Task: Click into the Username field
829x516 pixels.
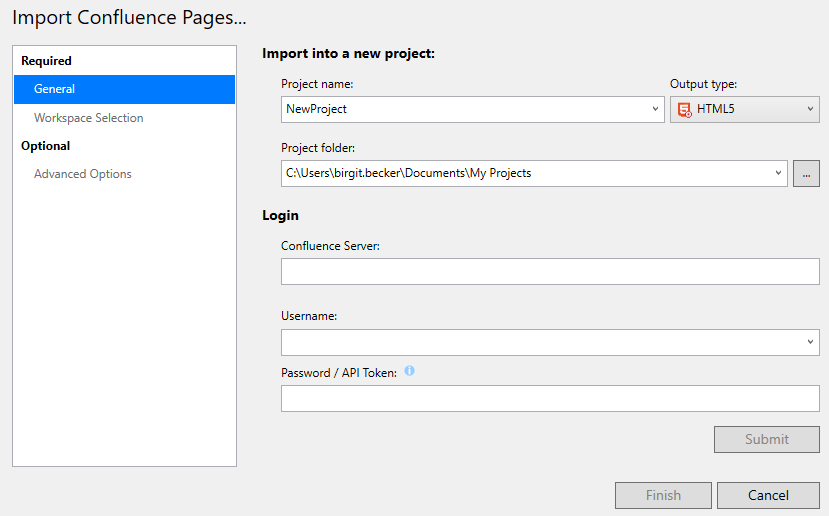Action: tap(540, 342)
